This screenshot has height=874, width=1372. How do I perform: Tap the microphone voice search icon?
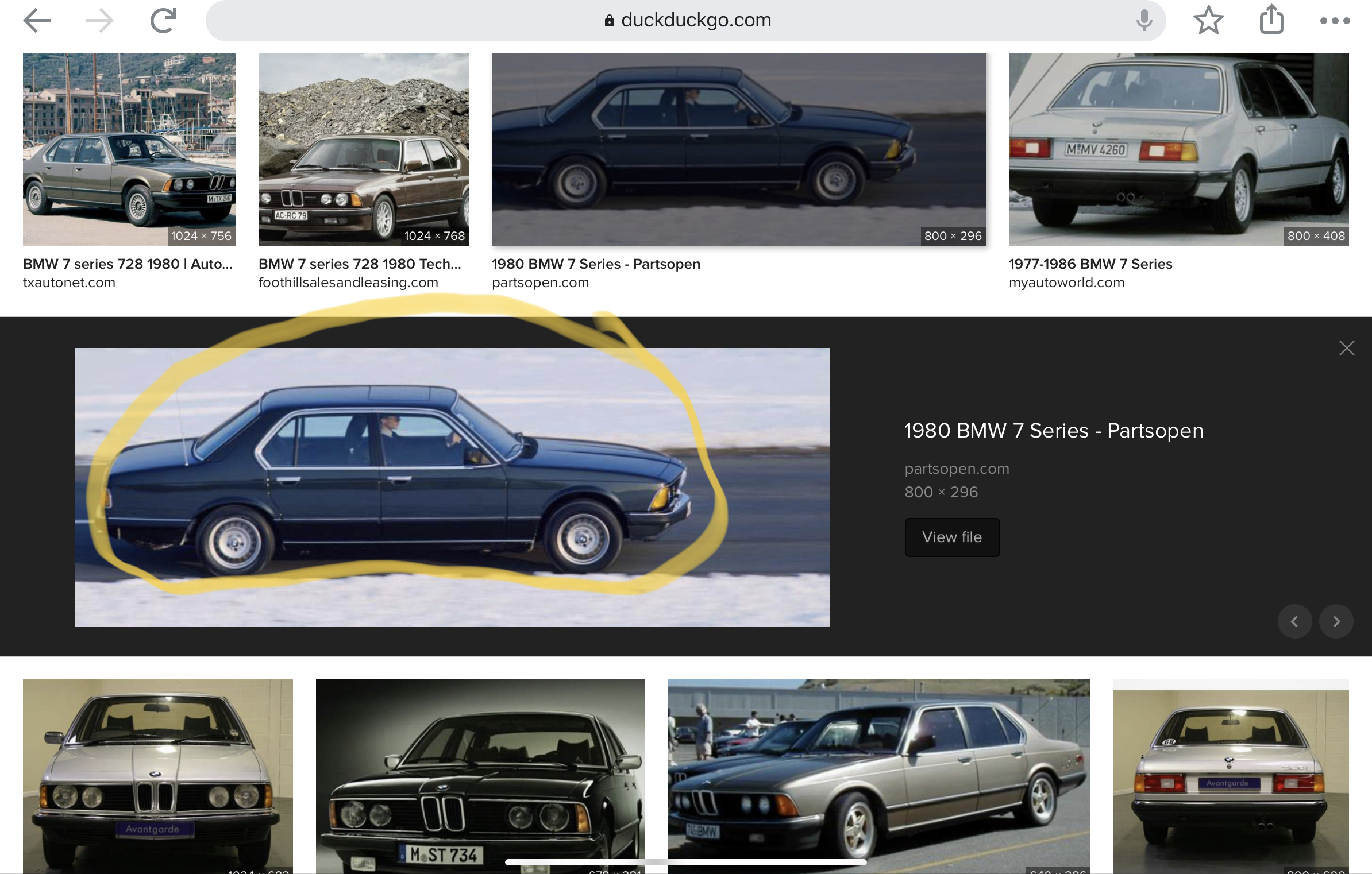point(1144,21)
